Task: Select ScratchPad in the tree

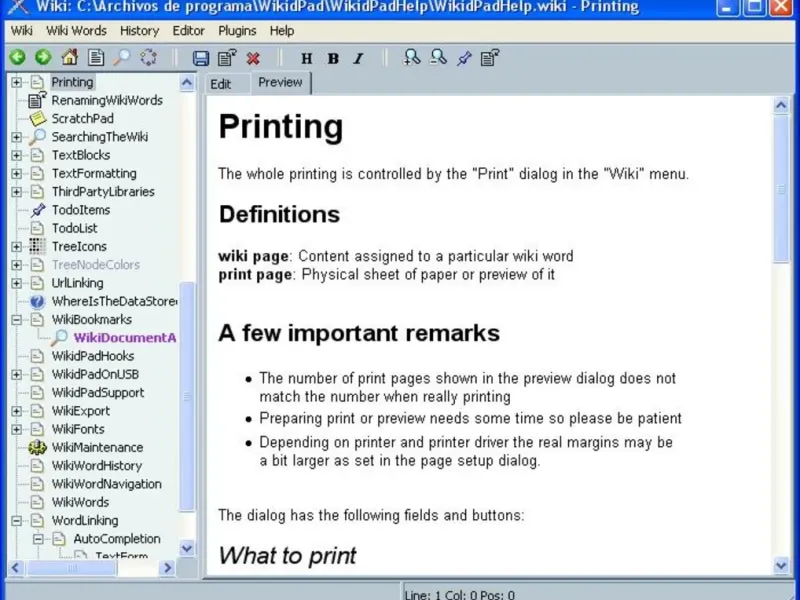Action: (x=82, y=118)
